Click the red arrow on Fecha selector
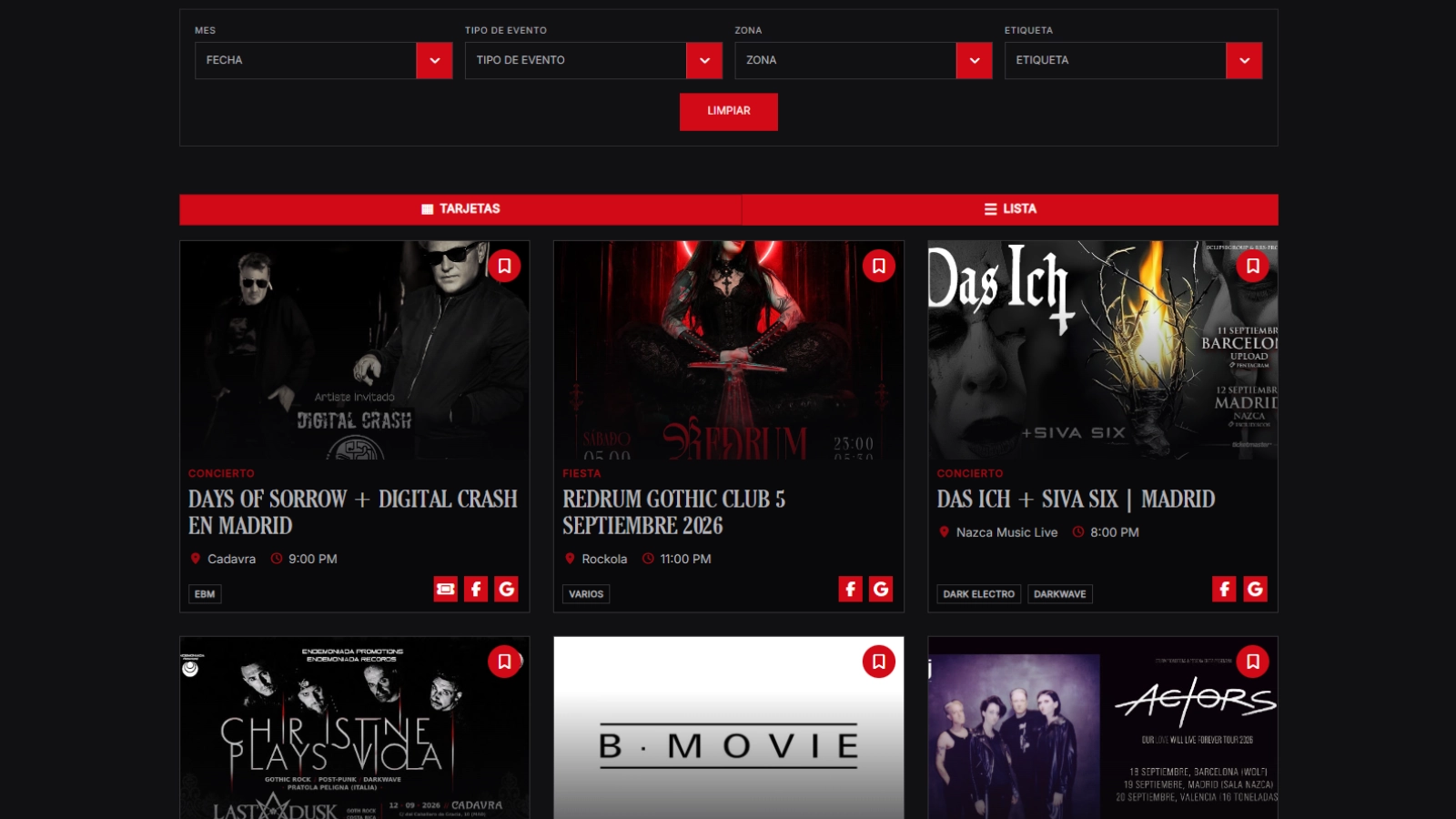The height and width of the screenshot is (819, 1456). pyautogui.click(x=434, y=60)
